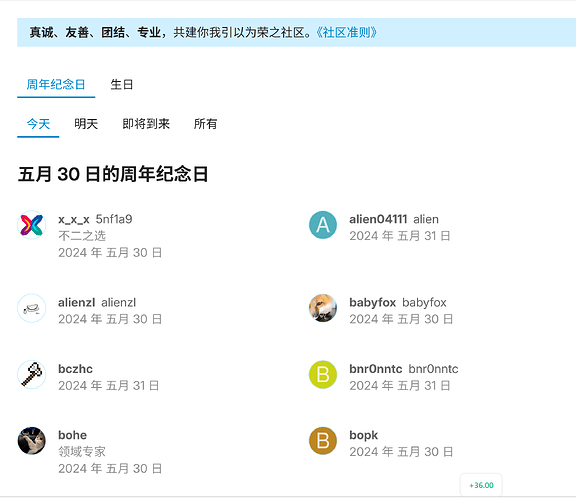Screen dimensions: 576x499
Task: Open the bopk username link
Action: (363, 435)
